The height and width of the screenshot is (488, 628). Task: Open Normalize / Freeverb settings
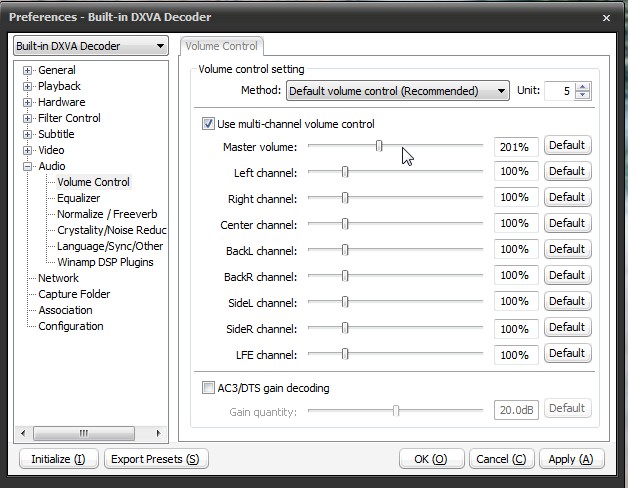(107, 214)
